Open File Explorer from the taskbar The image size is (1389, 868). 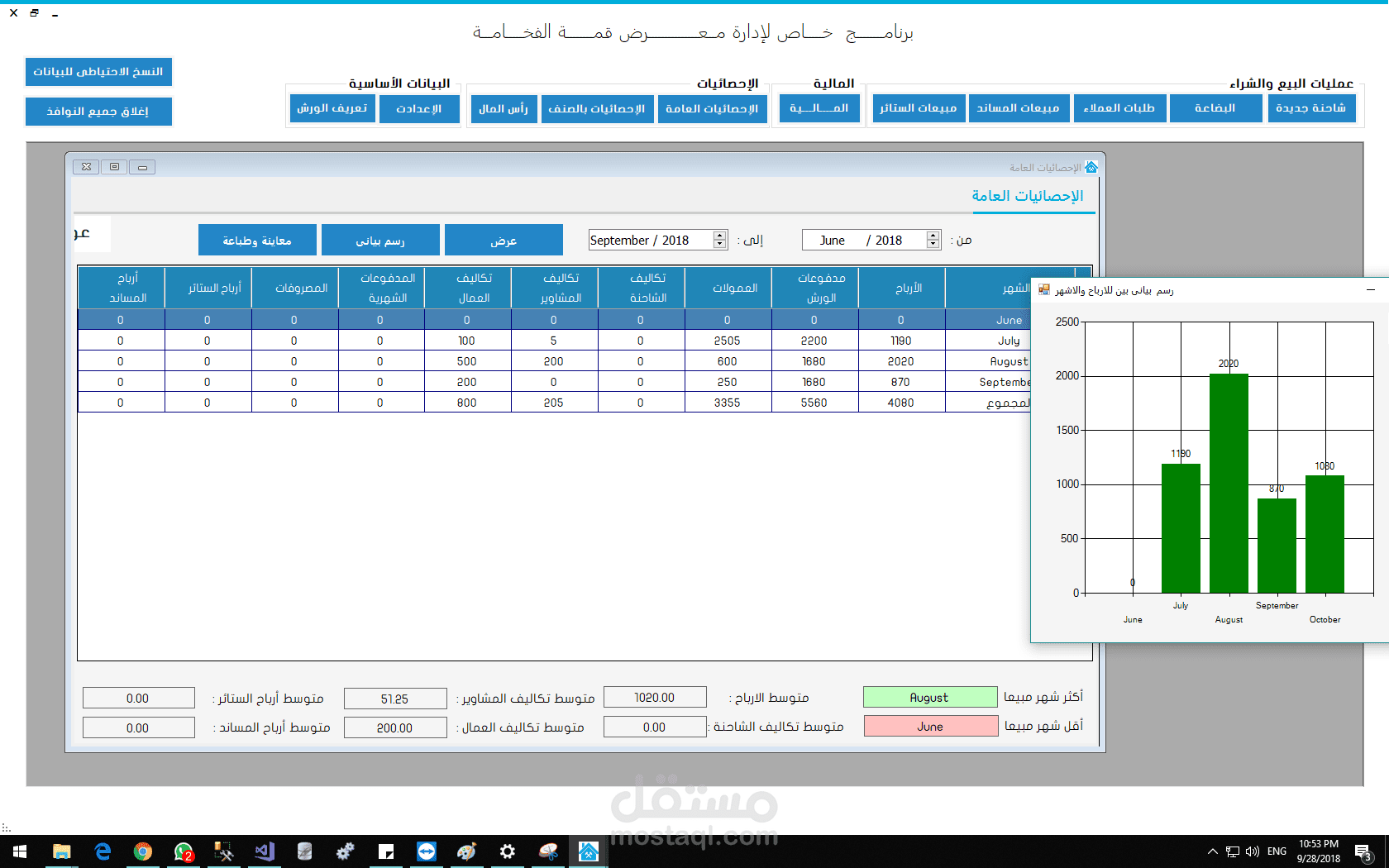62,851
